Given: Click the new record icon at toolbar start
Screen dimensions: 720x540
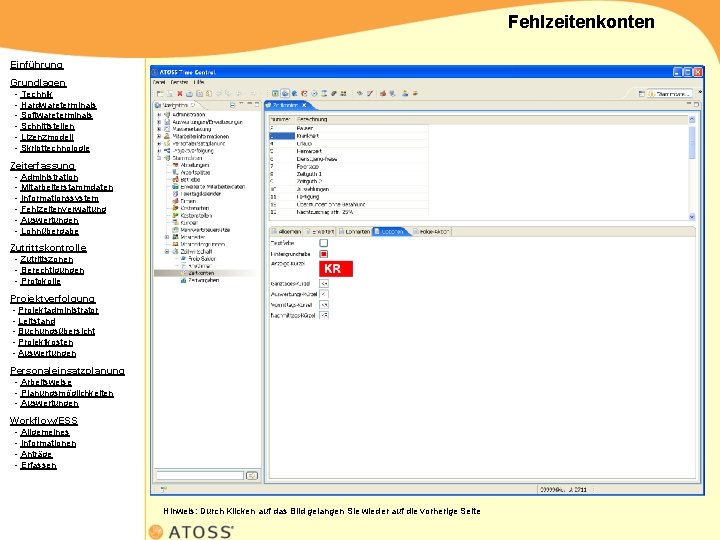Looking at the screenshot, I should (x=160, y=94).
